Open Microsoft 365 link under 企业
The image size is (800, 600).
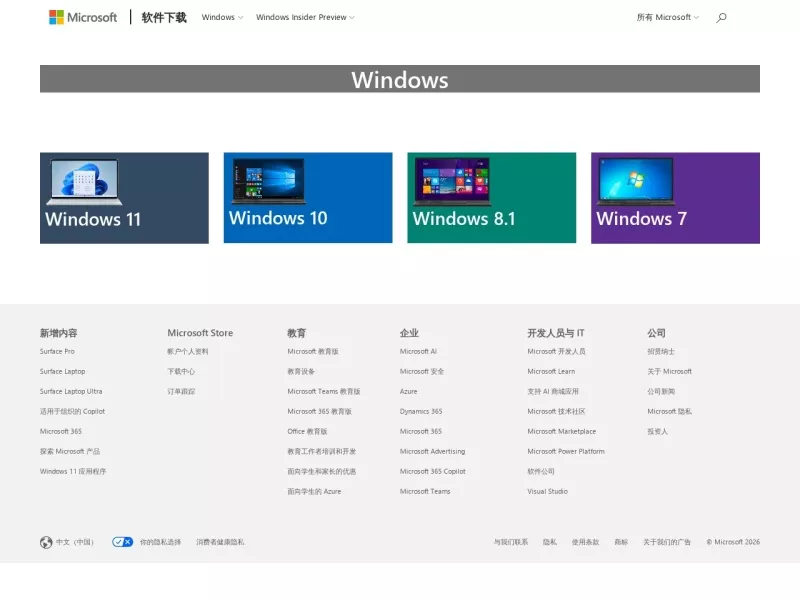[x=421, y=431]
